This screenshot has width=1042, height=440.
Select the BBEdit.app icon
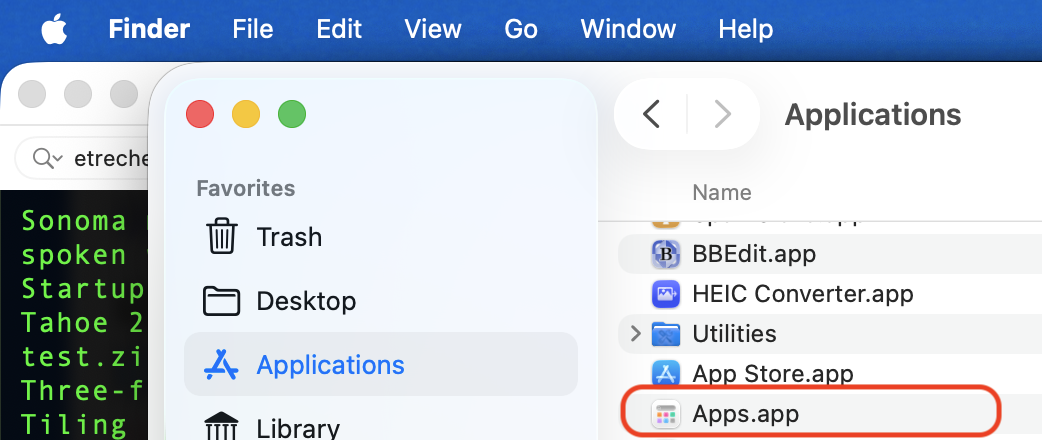(666, 254)
